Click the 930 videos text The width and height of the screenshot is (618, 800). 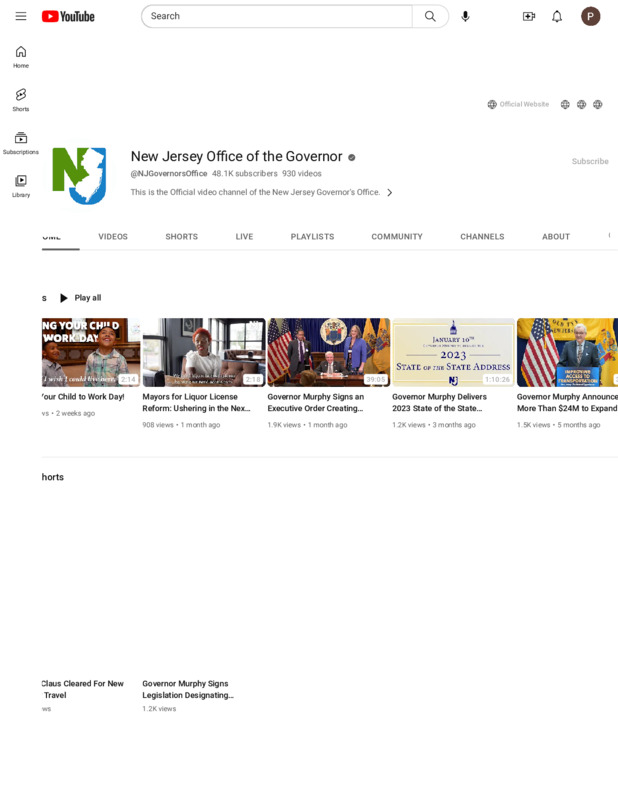[x=302, y=173]
